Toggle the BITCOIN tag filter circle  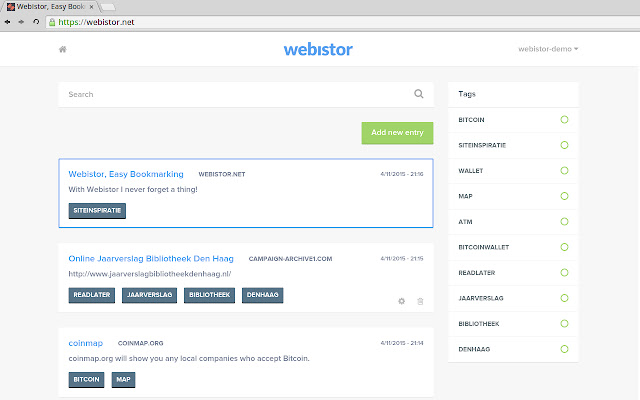tap(564, 120)
